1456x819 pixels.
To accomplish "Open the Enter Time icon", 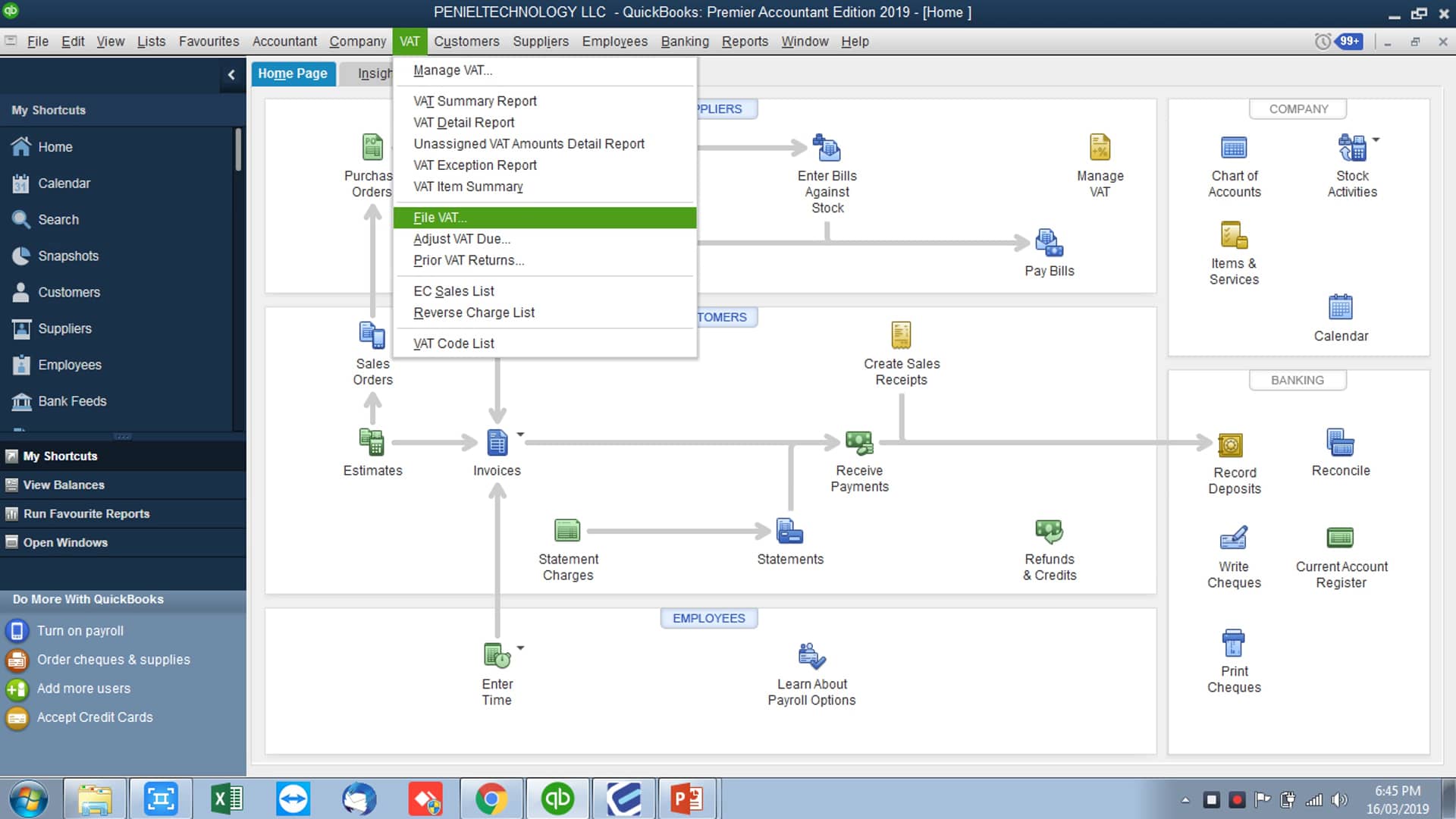I will (497, 655).
